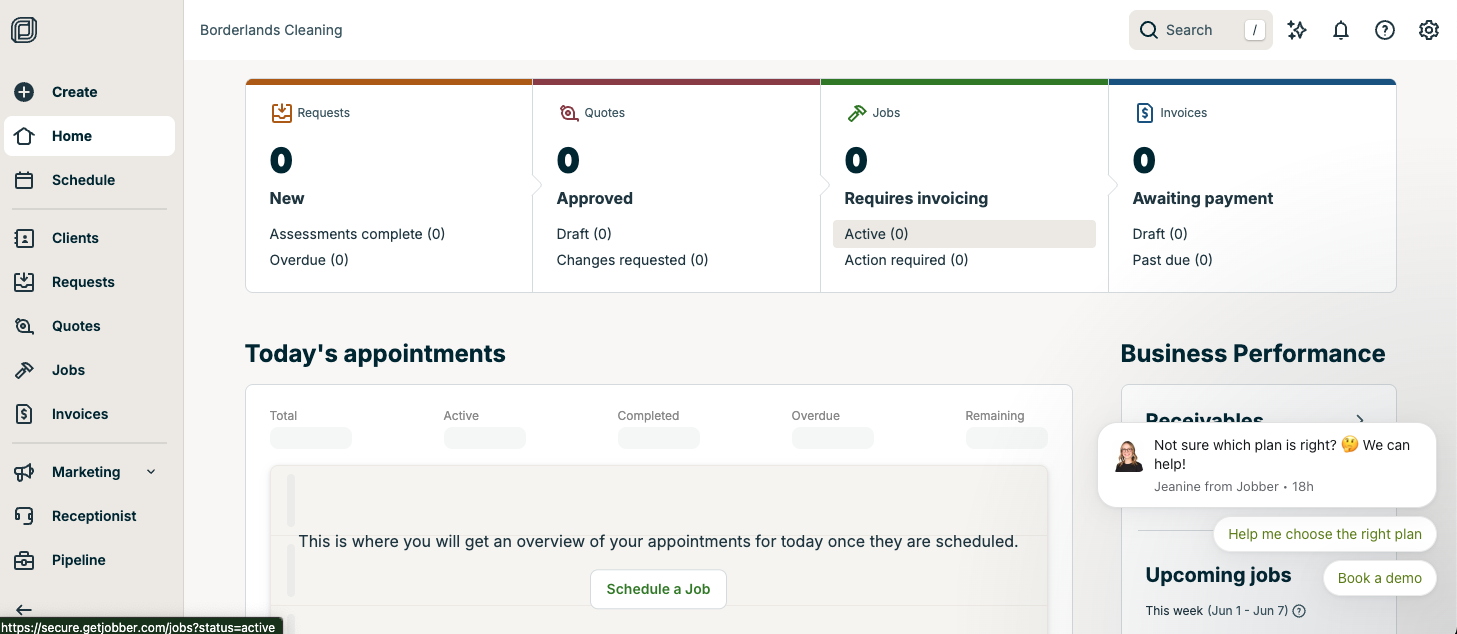This screenshot has height=634, width=1457.
Task: Select Jobs label in the sidebar
Action: (68, 370)
